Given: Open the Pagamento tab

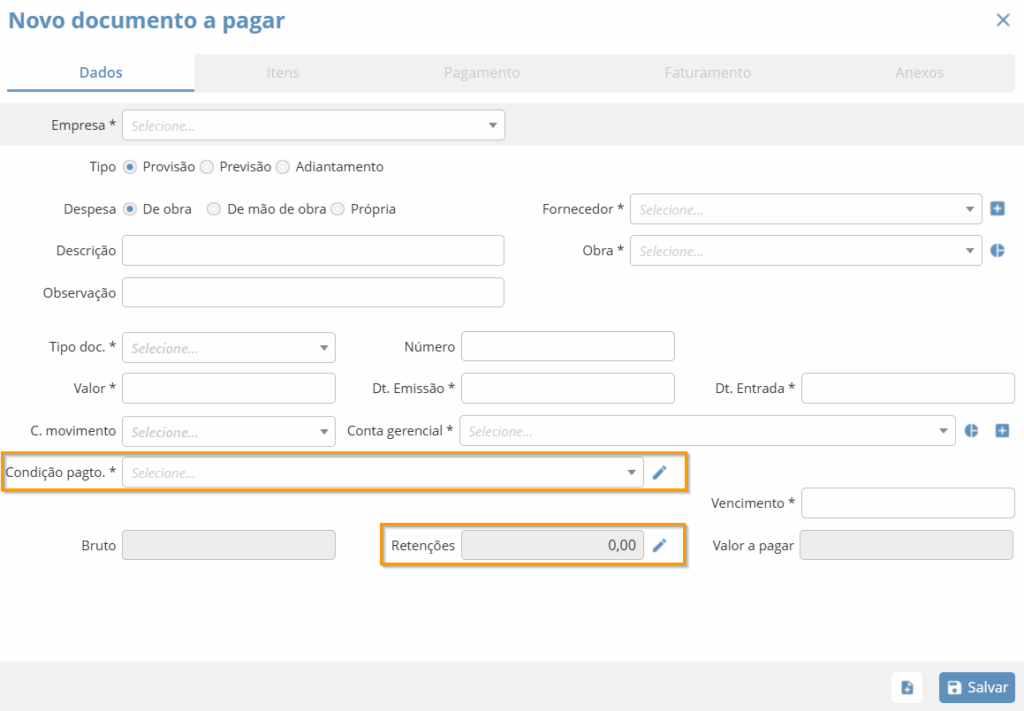Looking at the screenshot, I should point(482,73).
